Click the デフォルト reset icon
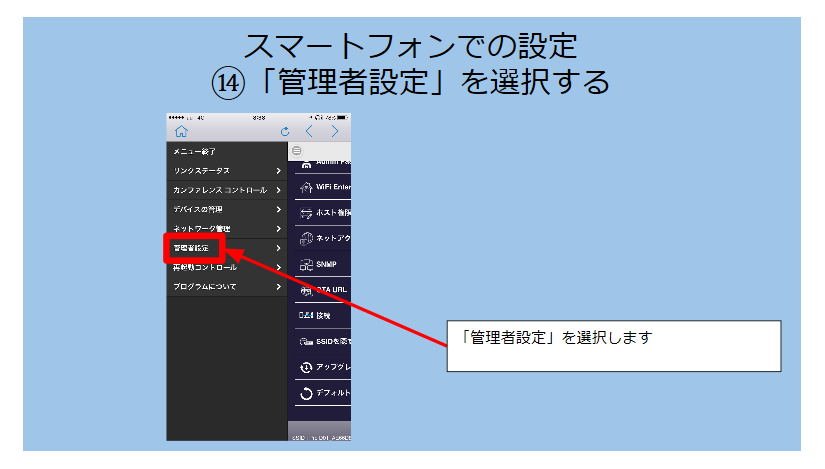Screen dimensions: 825x469 point(306,393)
